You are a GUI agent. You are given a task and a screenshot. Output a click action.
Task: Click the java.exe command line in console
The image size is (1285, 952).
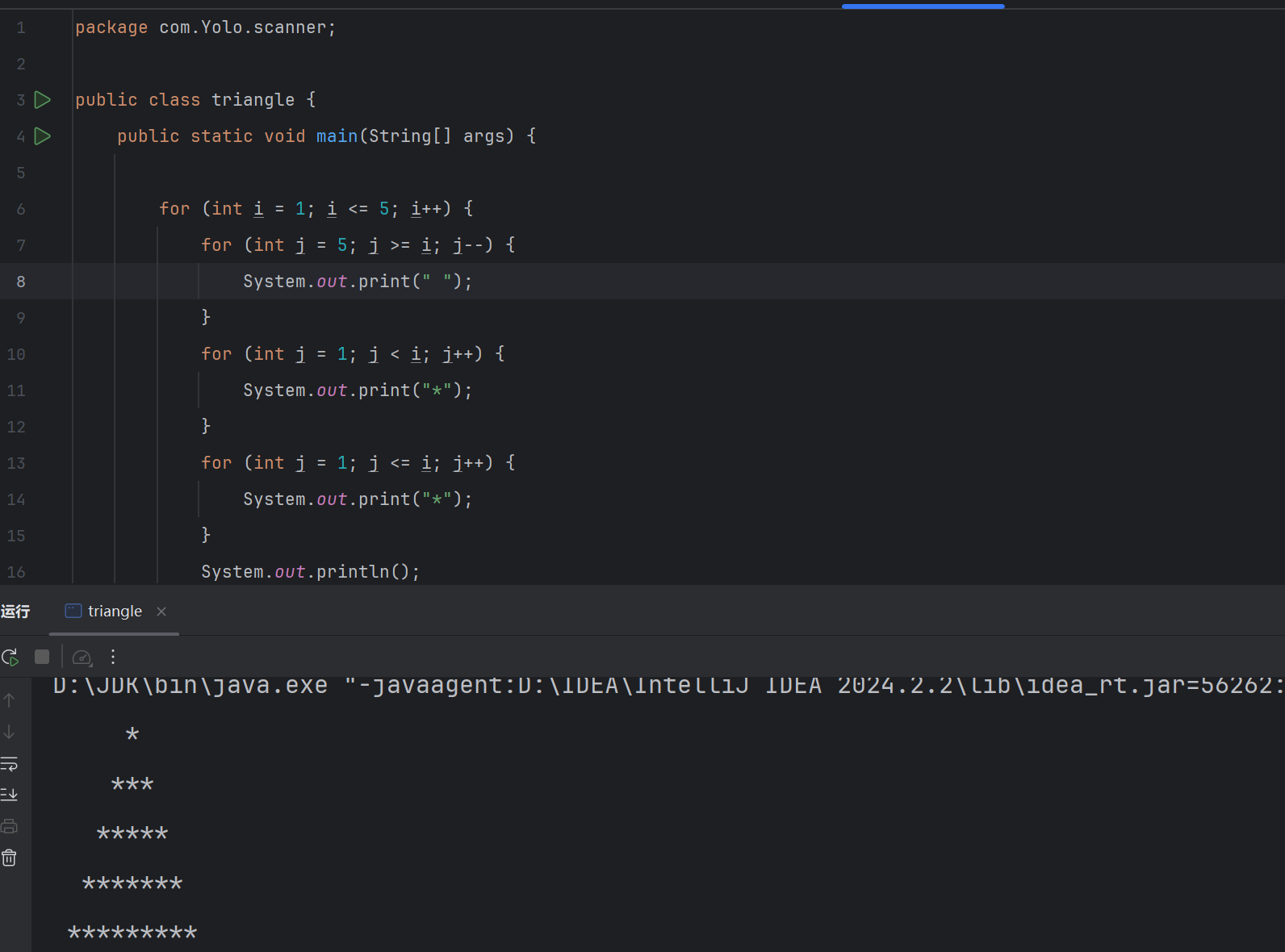(668, 686)
